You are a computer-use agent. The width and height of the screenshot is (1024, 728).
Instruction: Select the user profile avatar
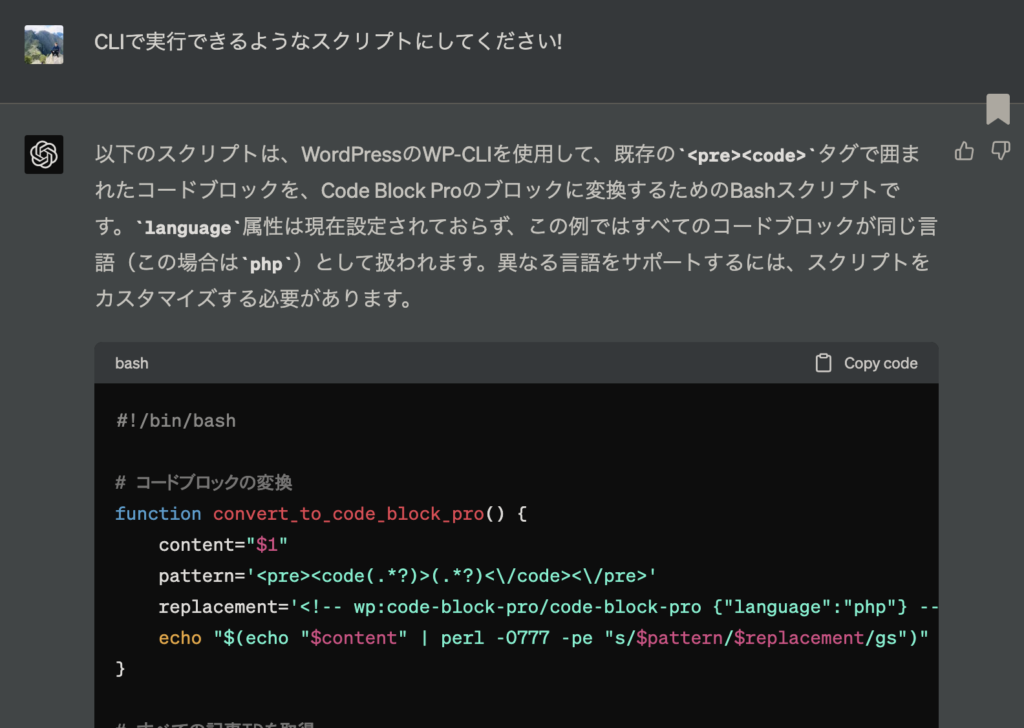[x=44, y=45]
